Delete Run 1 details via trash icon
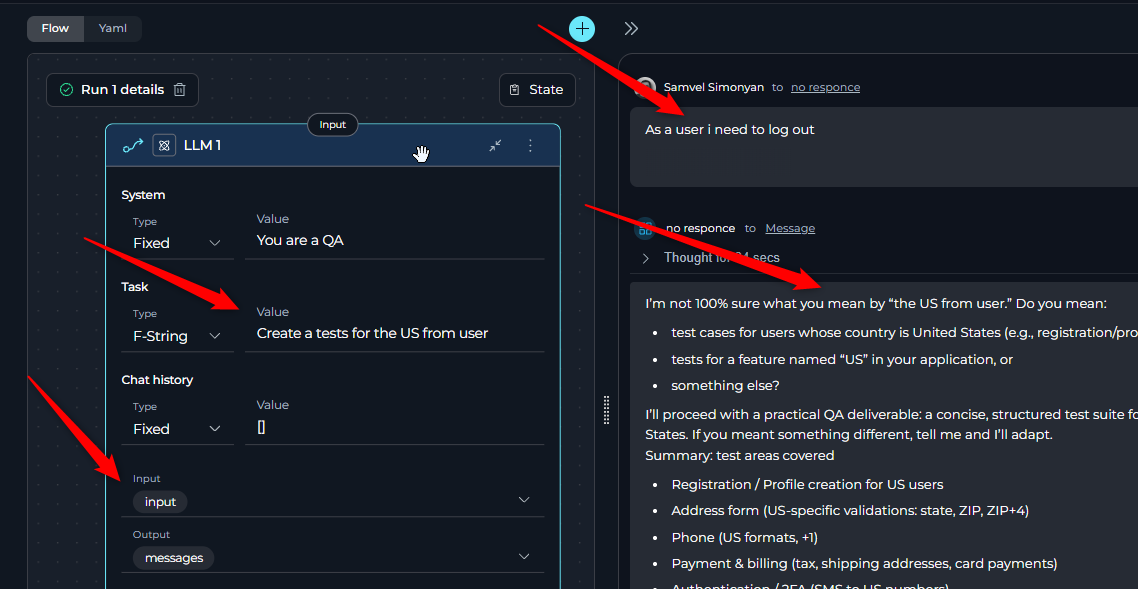The height and width of the screenshot is (589, 1138). (x=180, y=90)
